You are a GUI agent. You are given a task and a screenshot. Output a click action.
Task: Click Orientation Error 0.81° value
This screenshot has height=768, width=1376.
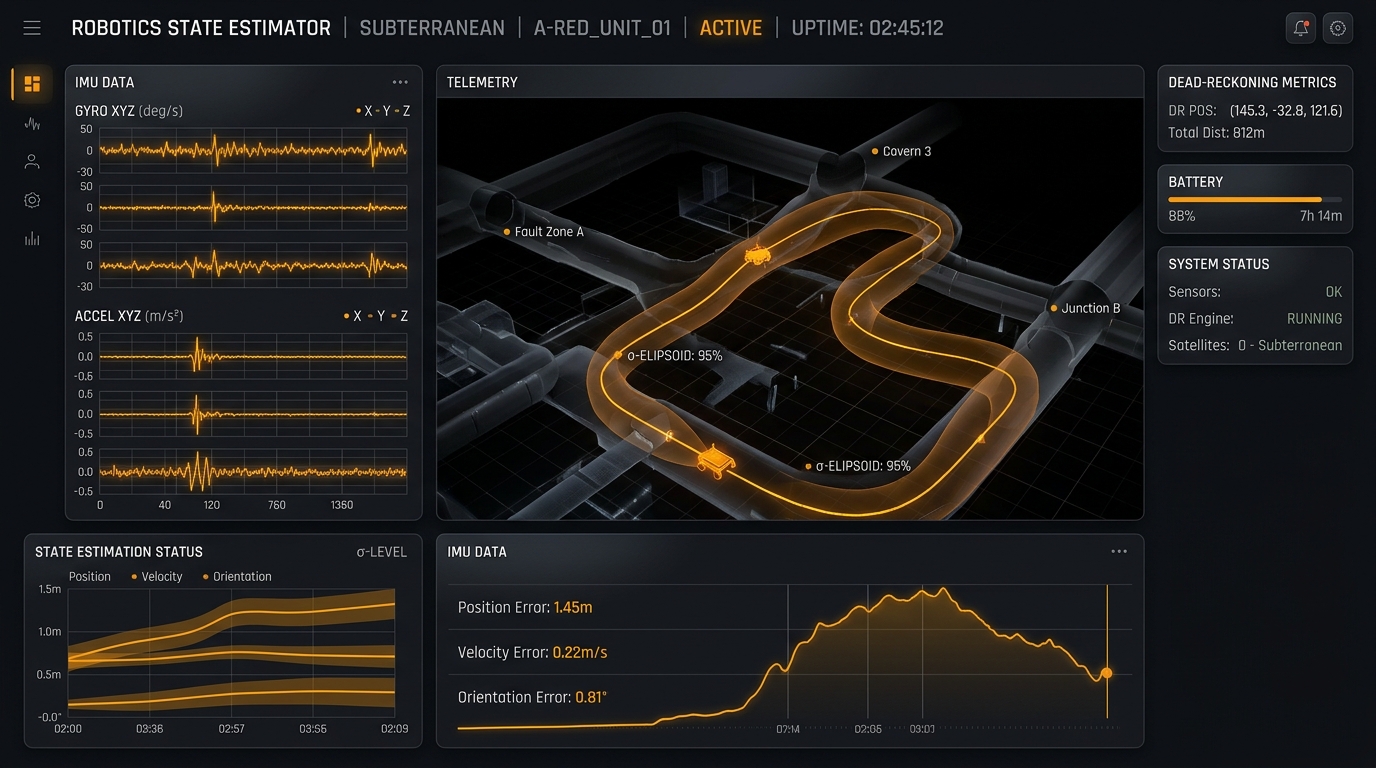[591, 697]
